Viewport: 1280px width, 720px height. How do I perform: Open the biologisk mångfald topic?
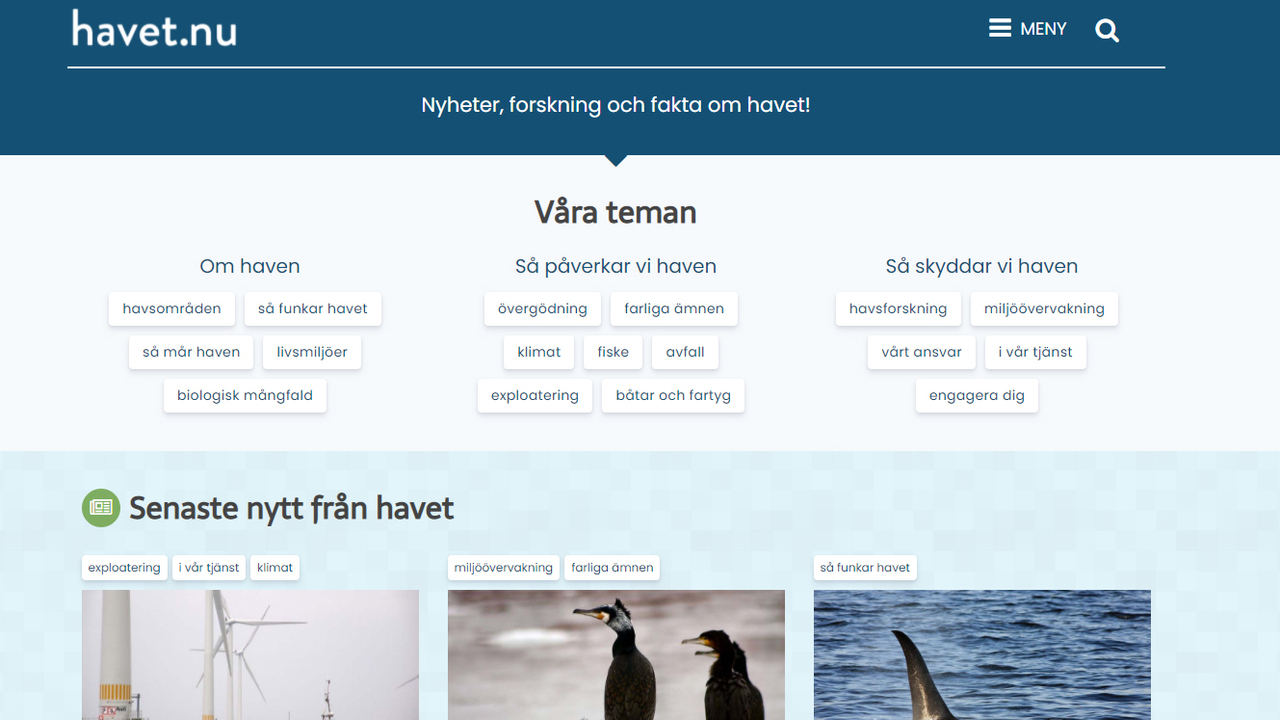click(x=244, y=395)
